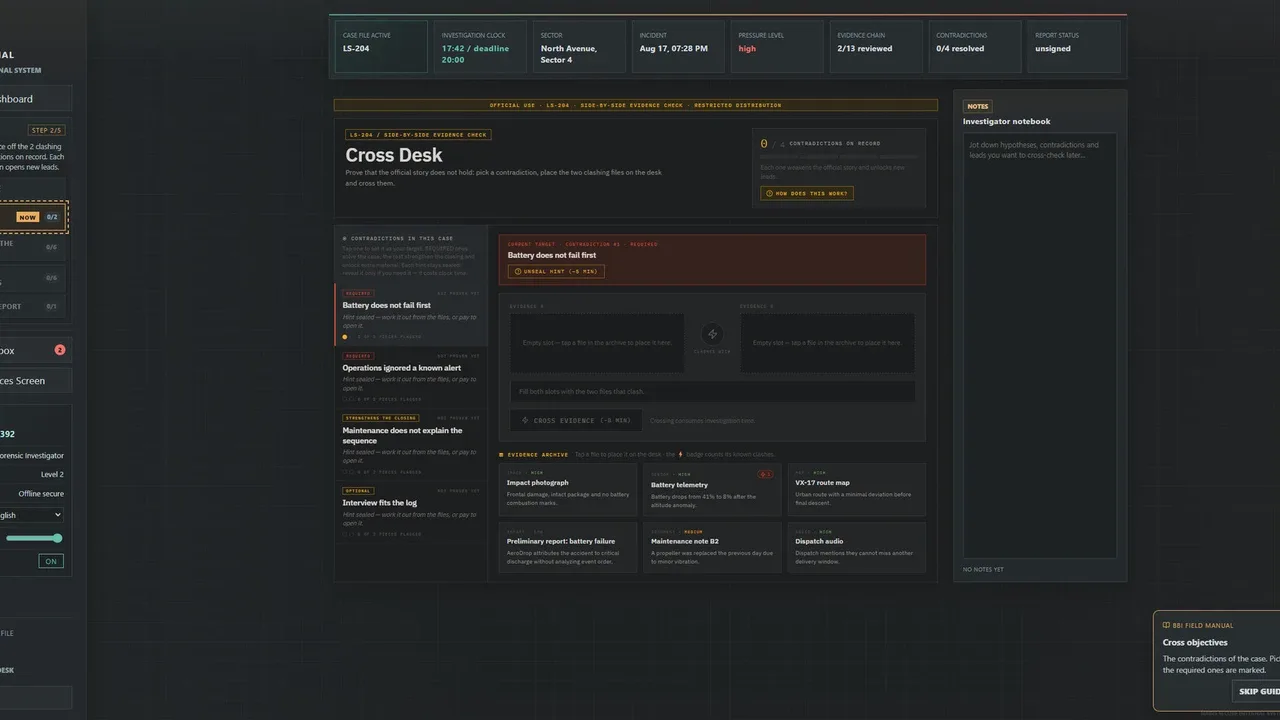The height and width of the screenshot is (720, 1280).
Task: Pick the Battery telemetry evidence card
Action: (712, 489)
